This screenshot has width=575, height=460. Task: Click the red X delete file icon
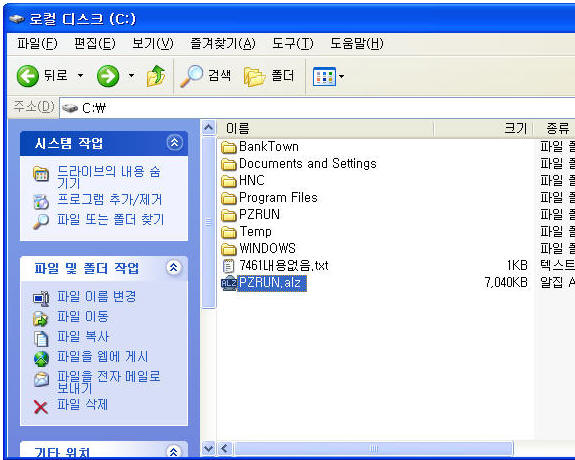tap(40, 407)
